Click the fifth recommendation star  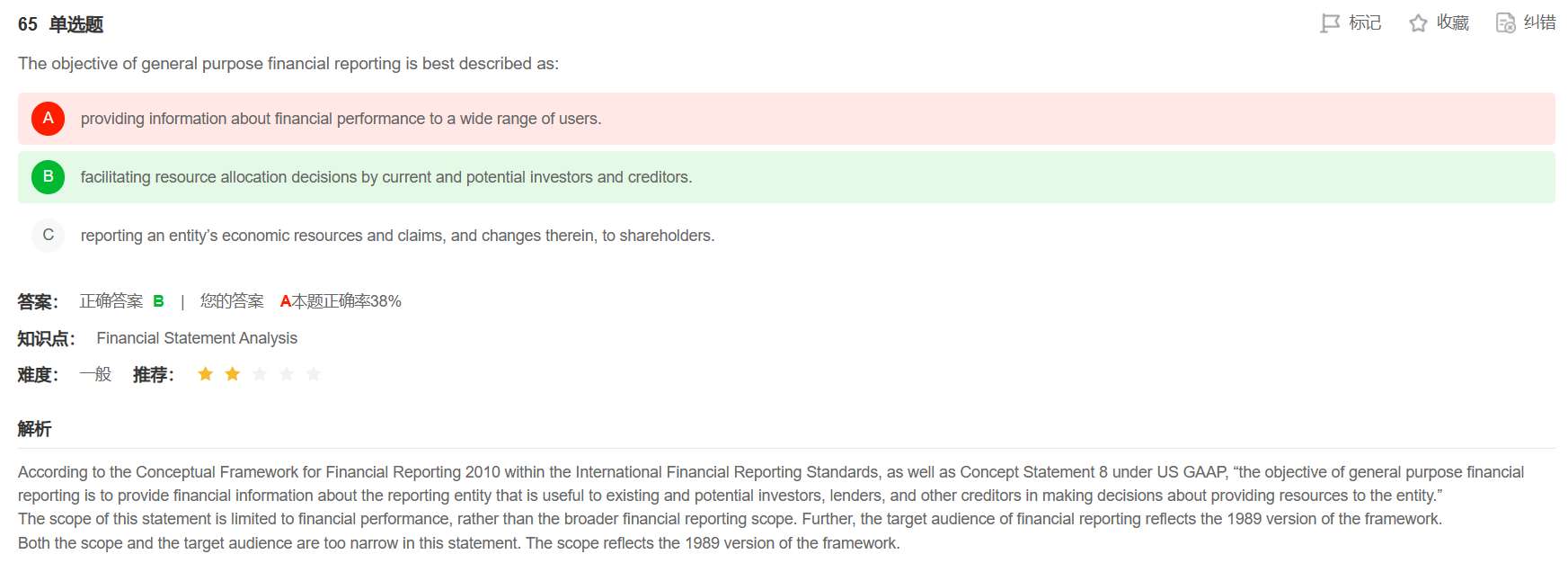pyautogui.click(x=314, y=374)
